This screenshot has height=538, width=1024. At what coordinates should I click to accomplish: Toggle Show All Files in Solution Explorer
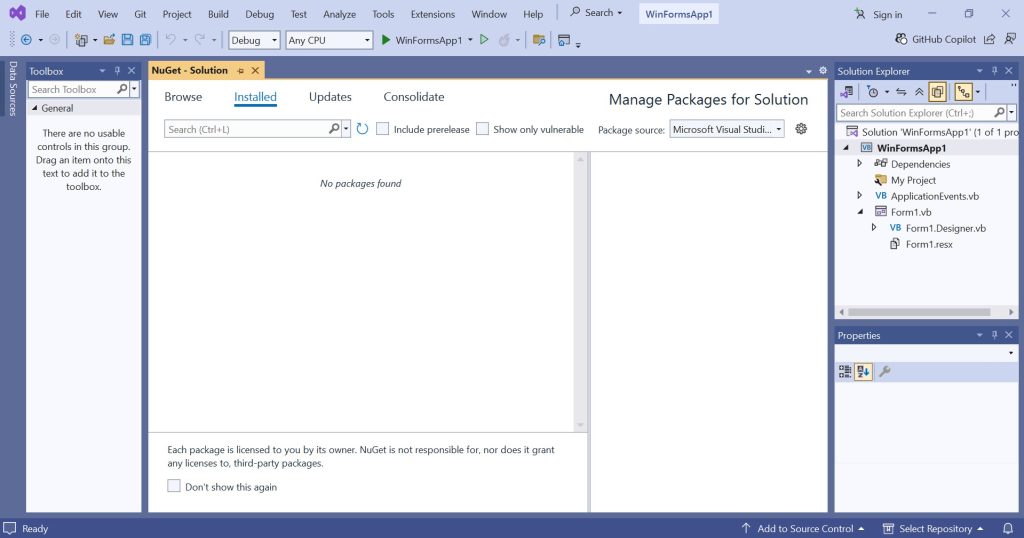[x=937, y=92]
